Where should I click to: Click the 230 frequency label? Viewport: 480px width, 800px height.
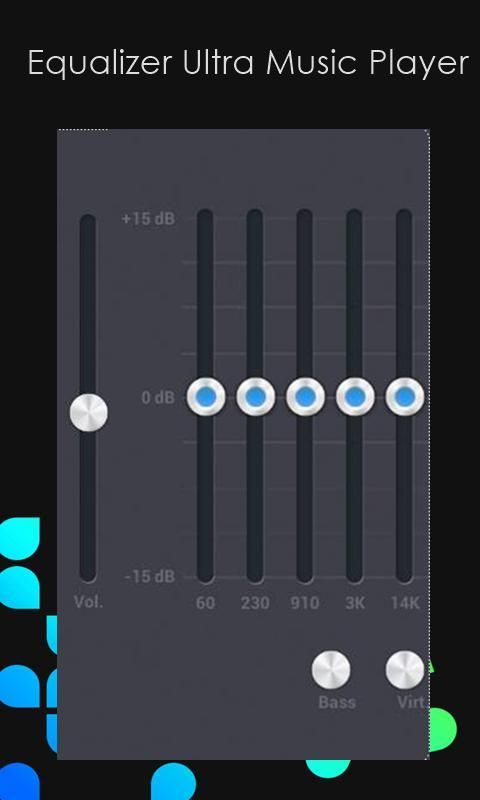[x=255, y=603]
